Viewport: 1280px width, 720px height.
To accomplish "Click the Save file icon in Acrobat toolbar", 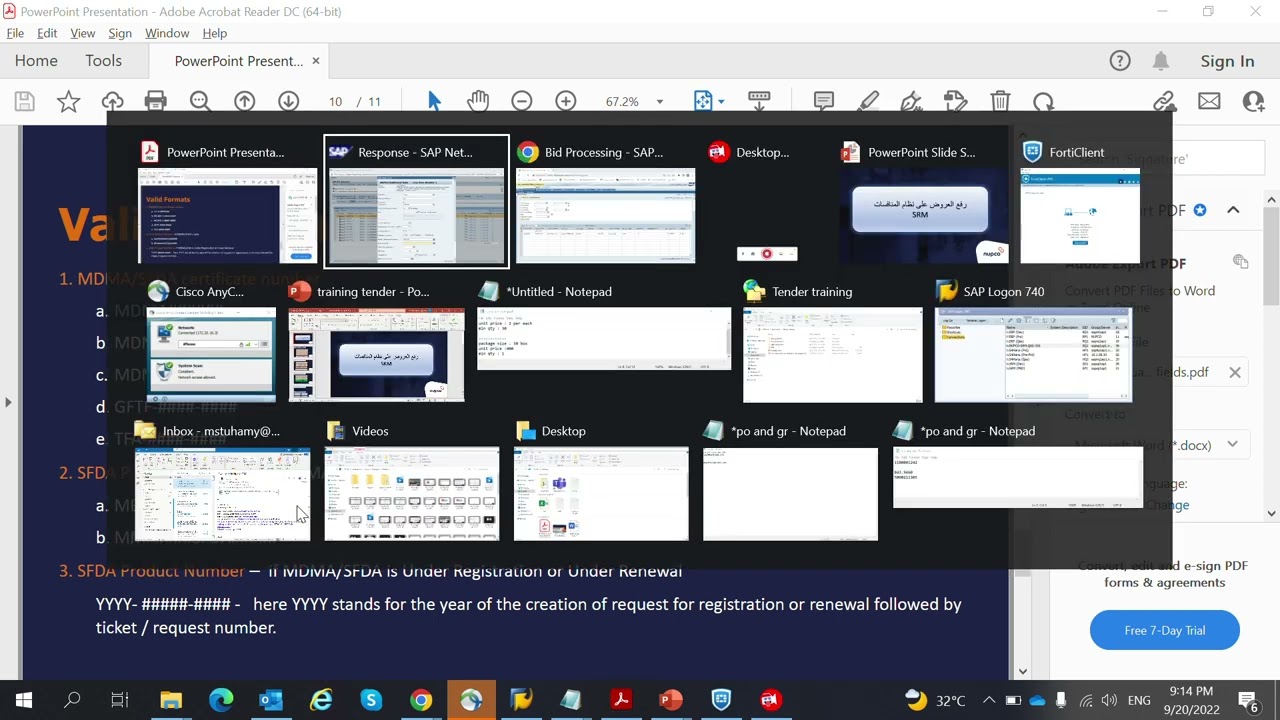I will click(x=24, y=101).
